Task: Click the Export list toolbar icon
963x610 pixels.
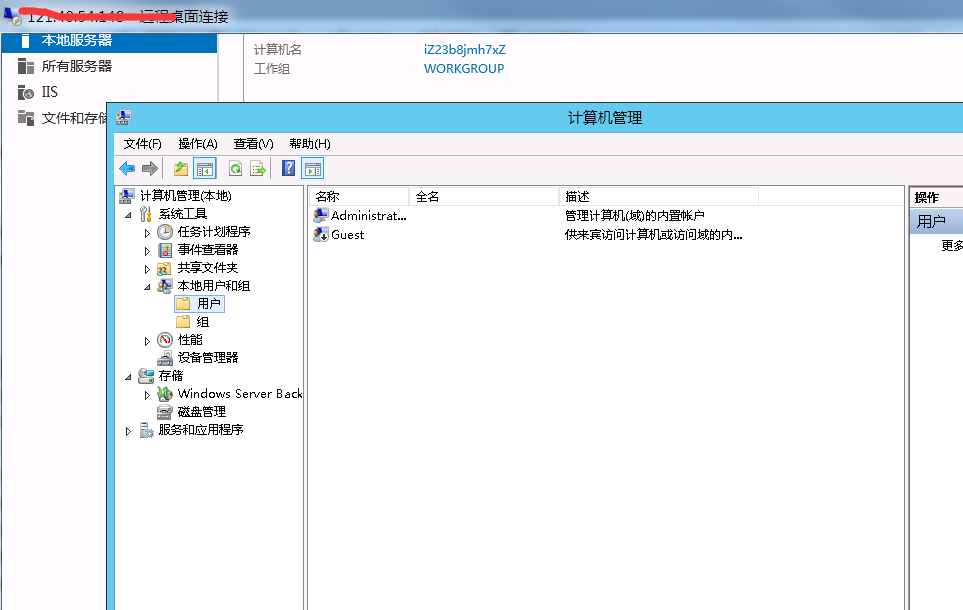Action: click(257, 168)
